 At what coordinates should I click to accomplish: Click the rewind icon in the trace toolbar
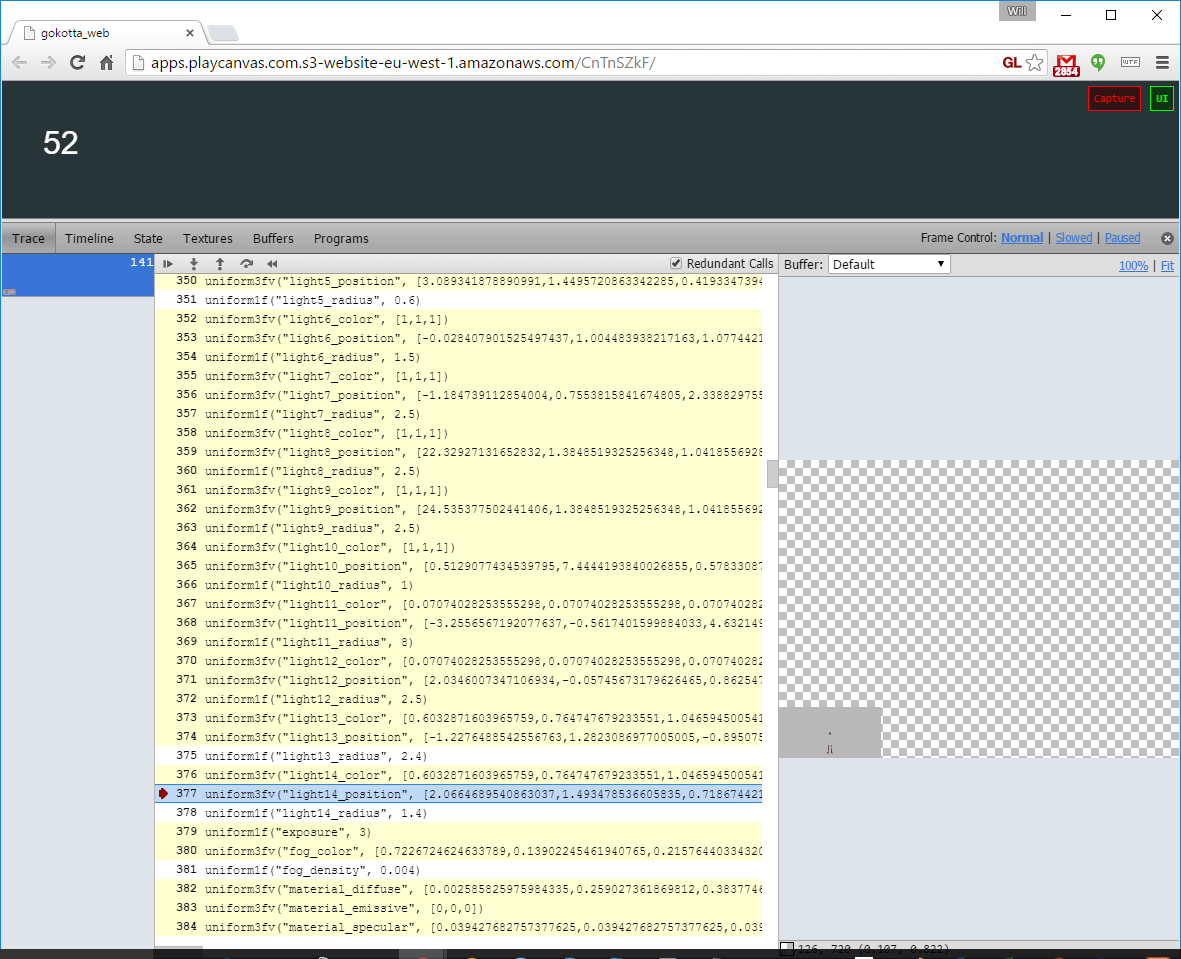coord(272,264)
